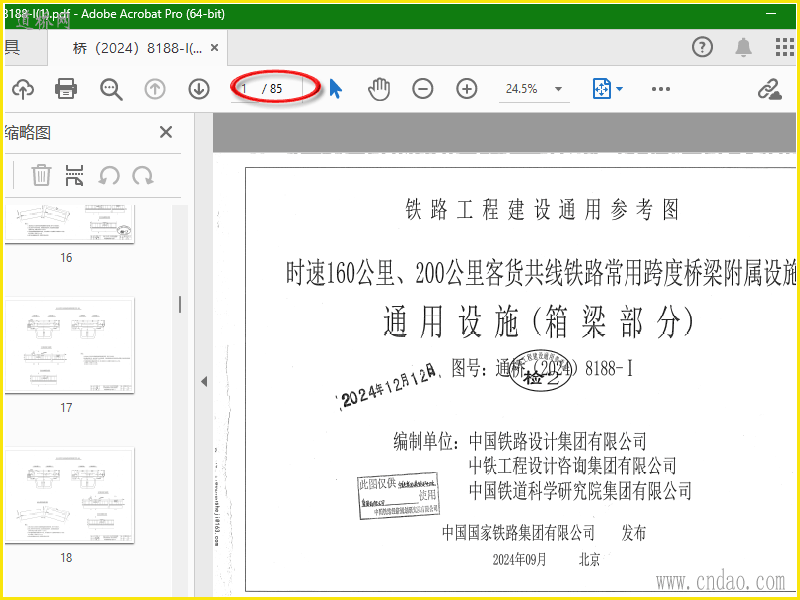Go to next page with down arrow
This screenshot has width=800, height=600.
tap(199, 89)
